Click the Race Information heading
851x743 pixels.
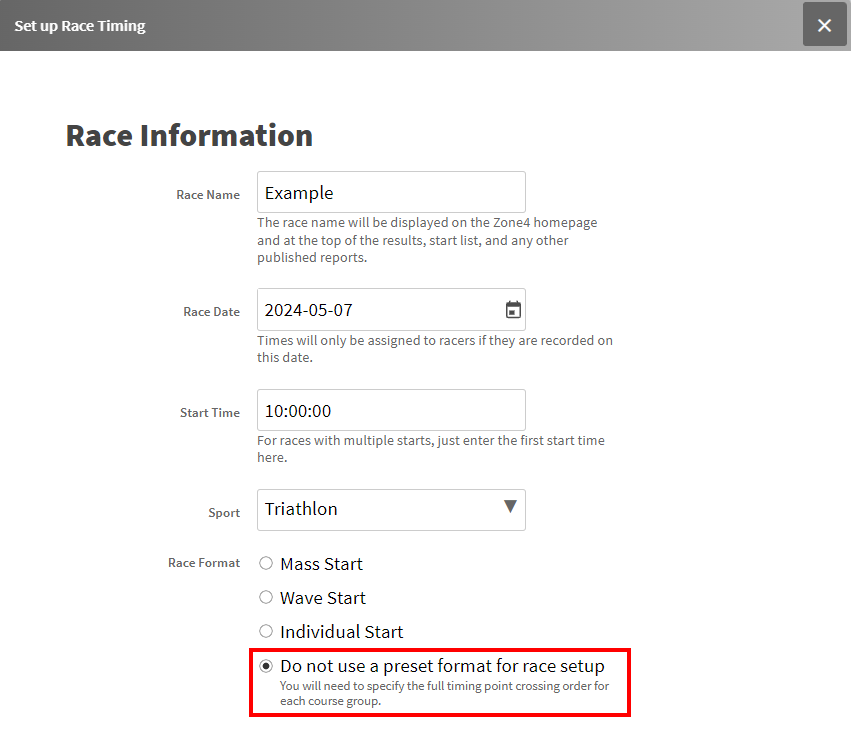189,136
